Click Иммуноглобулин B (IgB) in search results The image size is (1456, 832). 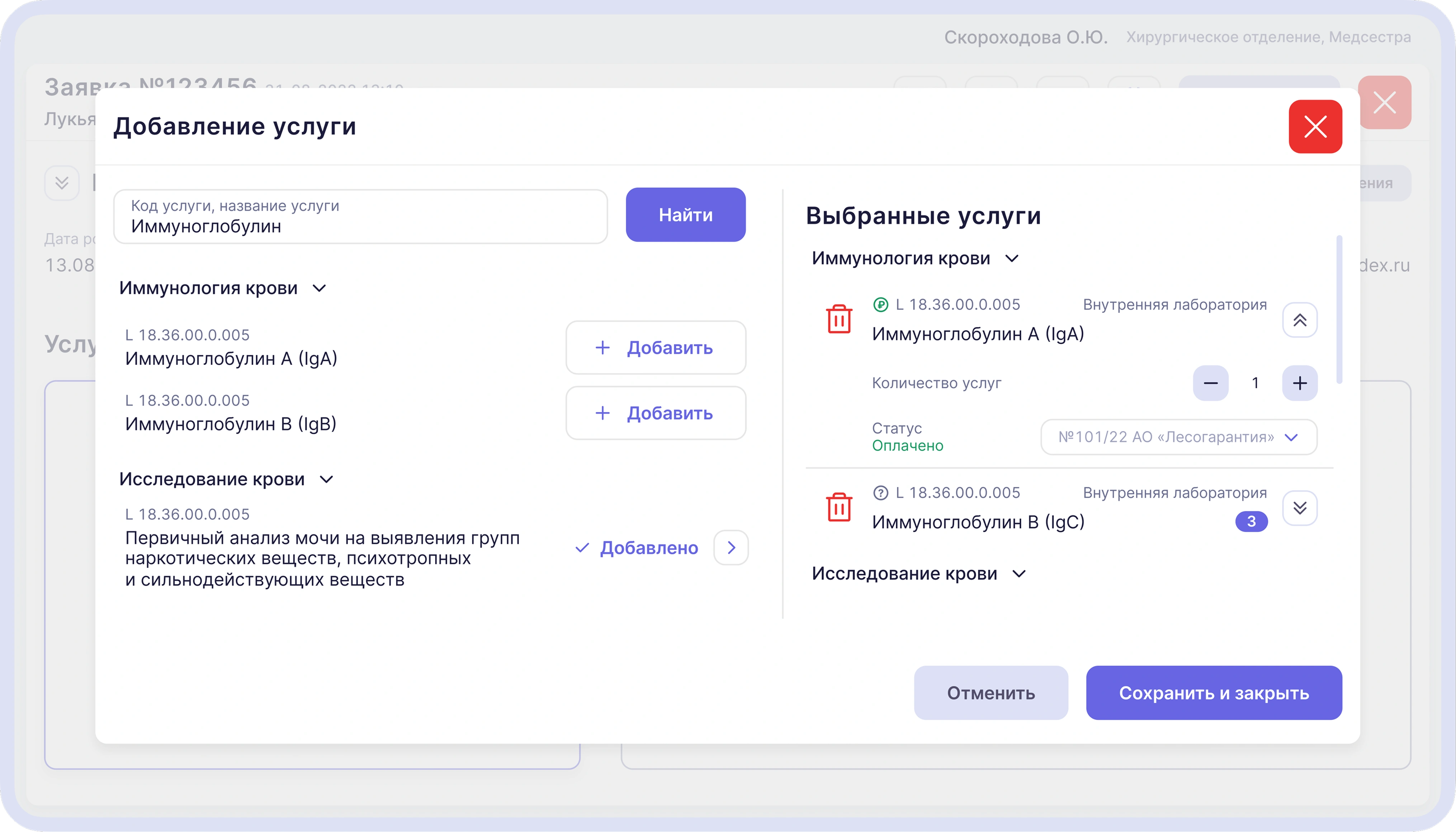pyautogui.click(x=231, y=424)
